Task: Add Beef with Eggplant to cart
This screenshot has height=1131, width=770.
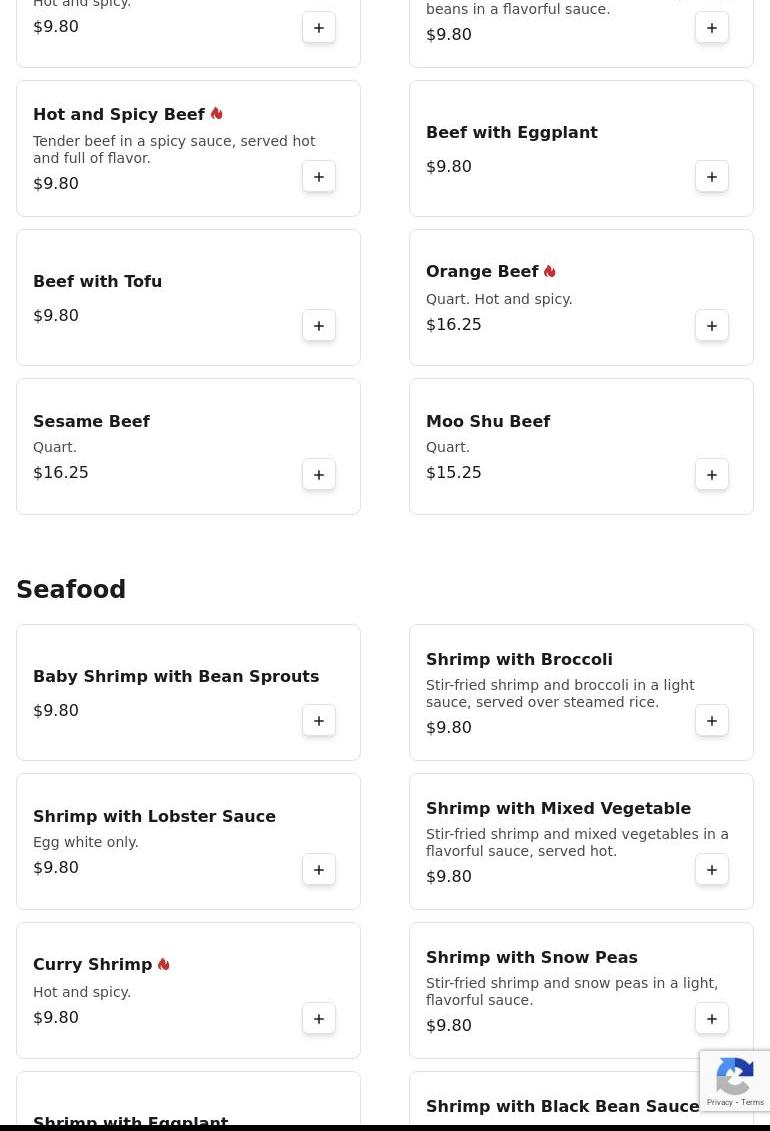Action: click(x=712, y=177)
